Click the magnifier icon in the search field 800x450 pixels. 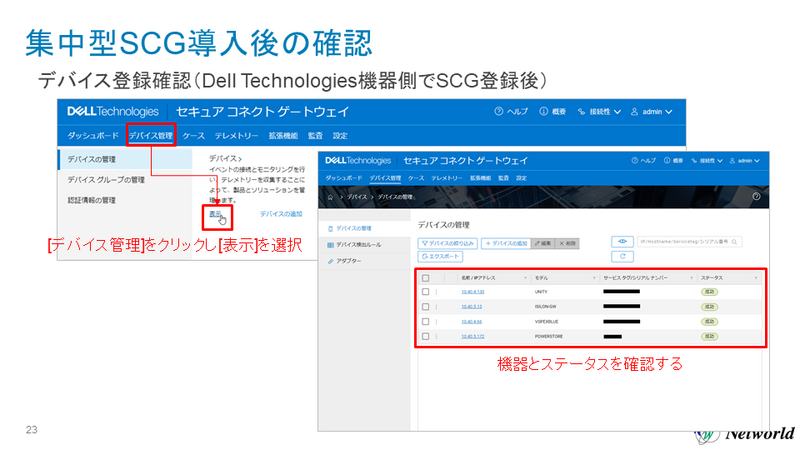point(734,241)
